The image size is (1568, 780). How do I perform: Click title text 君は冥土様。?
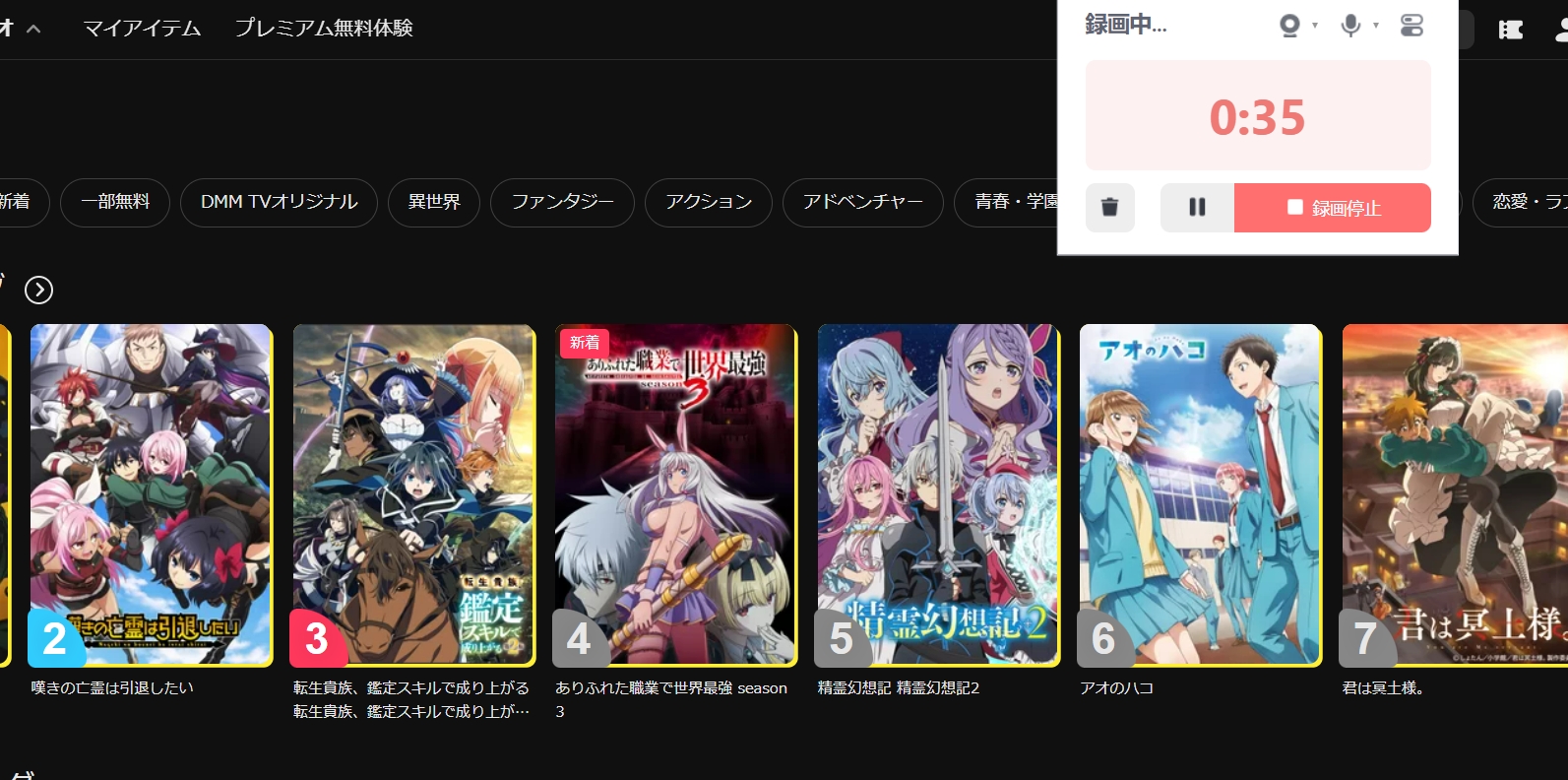pyautogui.click(x=1383, y=688)
